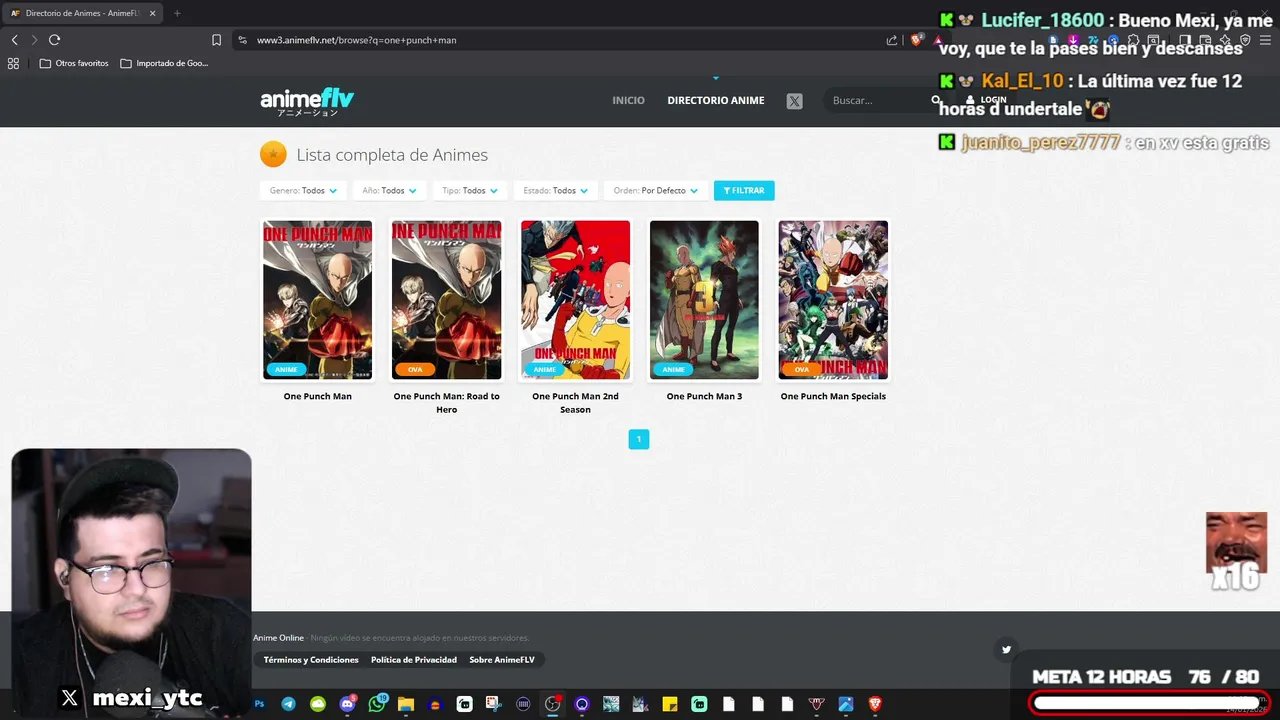This screenshot has height=720, width=1280.
Task: Open the Road to Hero OVA poster
Action: (x=446, y=300)
